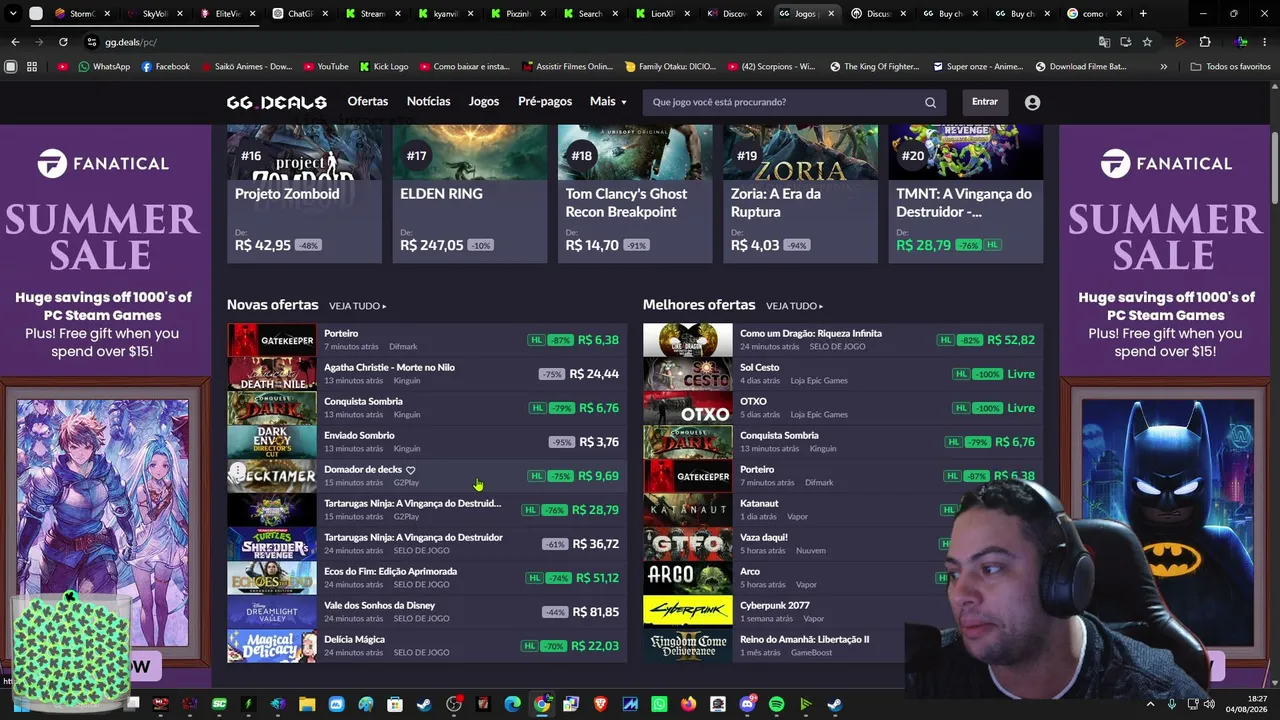Open Microsoft Edge from the taskbar
Image resolution: width=1280 pixels, height=720 pixels.
click(512, 705)
